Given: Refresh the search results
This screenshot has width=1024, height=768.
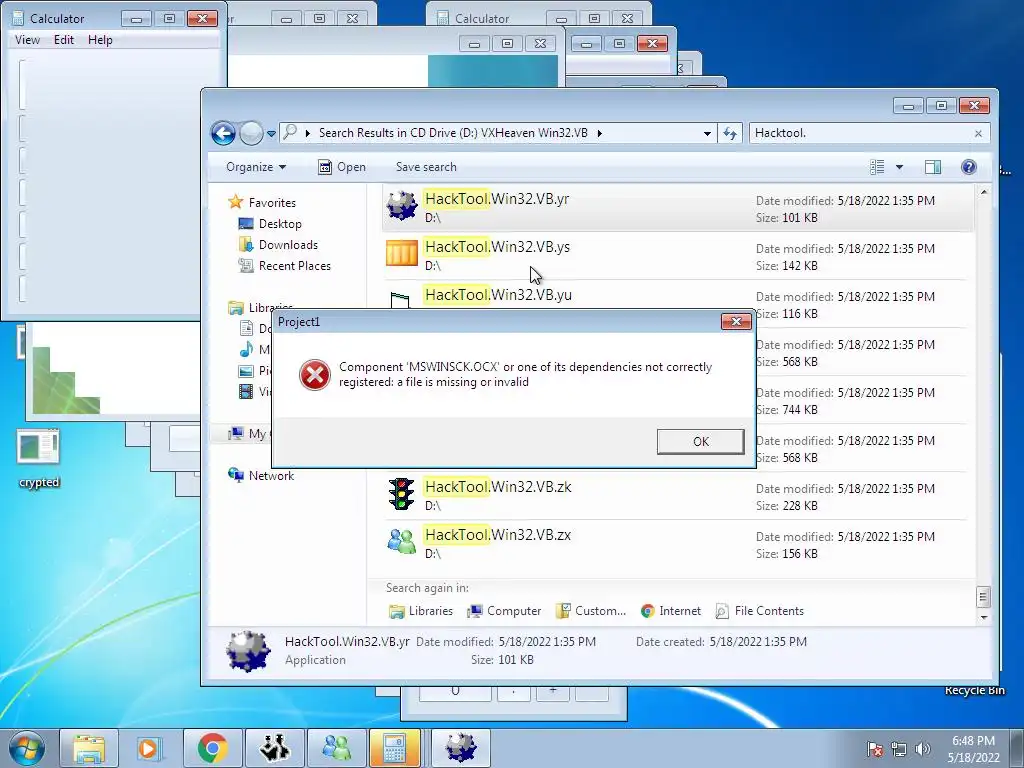Looking at the screenshot, I should (729, 133).
